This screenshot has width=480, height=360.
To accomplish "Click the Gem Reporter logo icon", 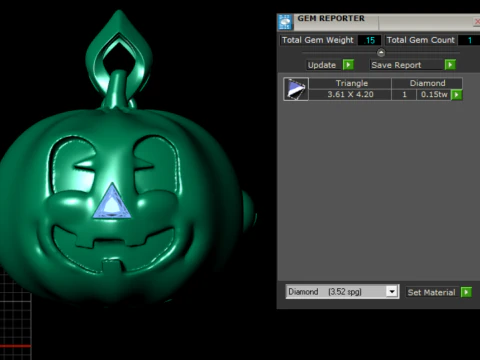I will click(x=285, y=22).
